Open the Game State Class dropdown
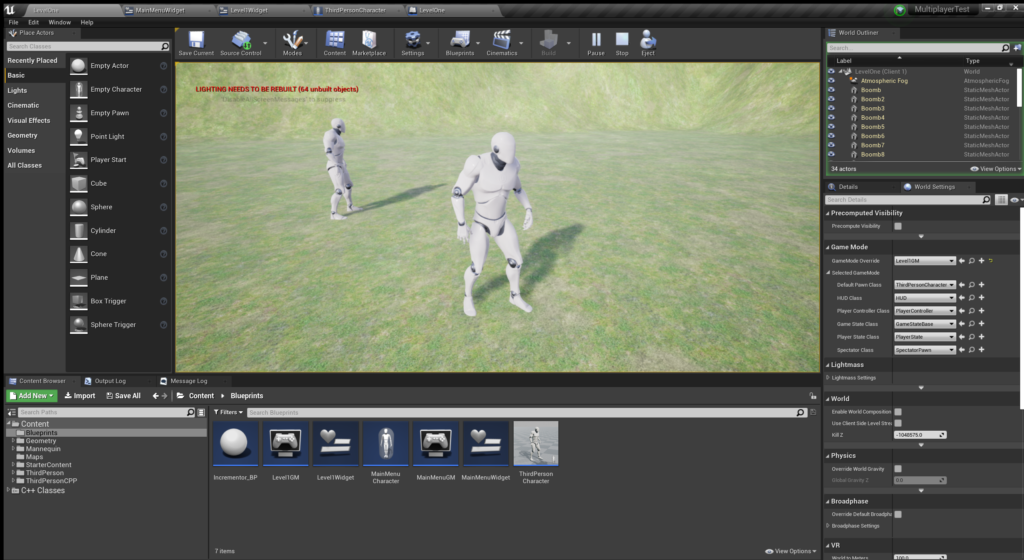The image size is (1024, 560). click(x=925, y=324)
